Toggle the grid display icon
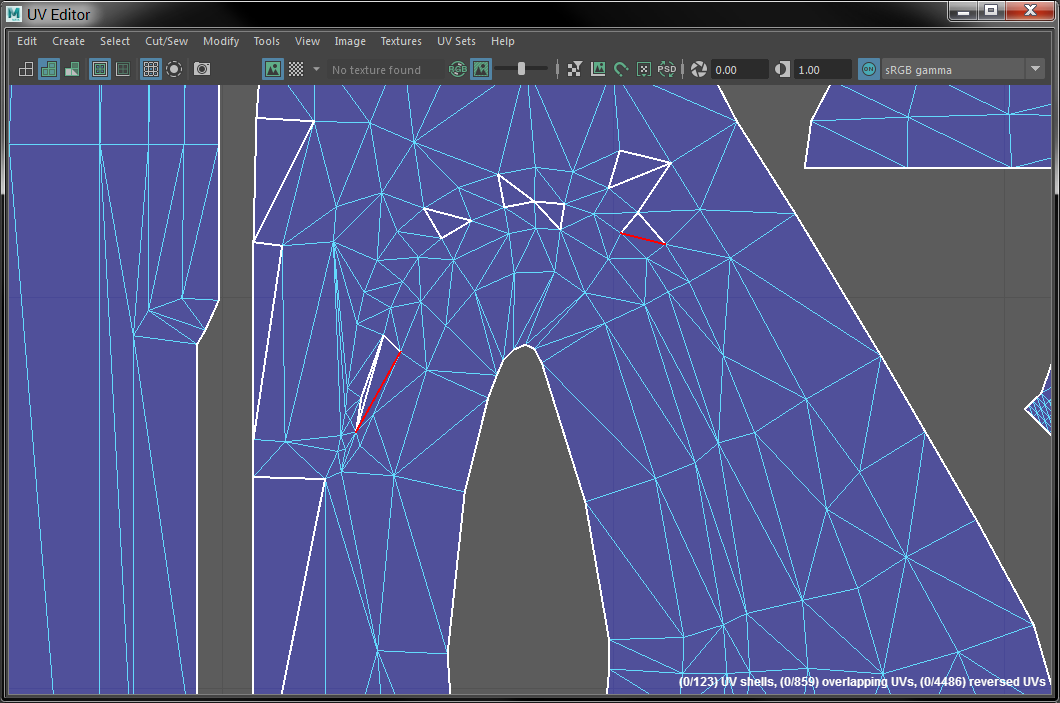The image size is (1060, 703). coord(150,69)
